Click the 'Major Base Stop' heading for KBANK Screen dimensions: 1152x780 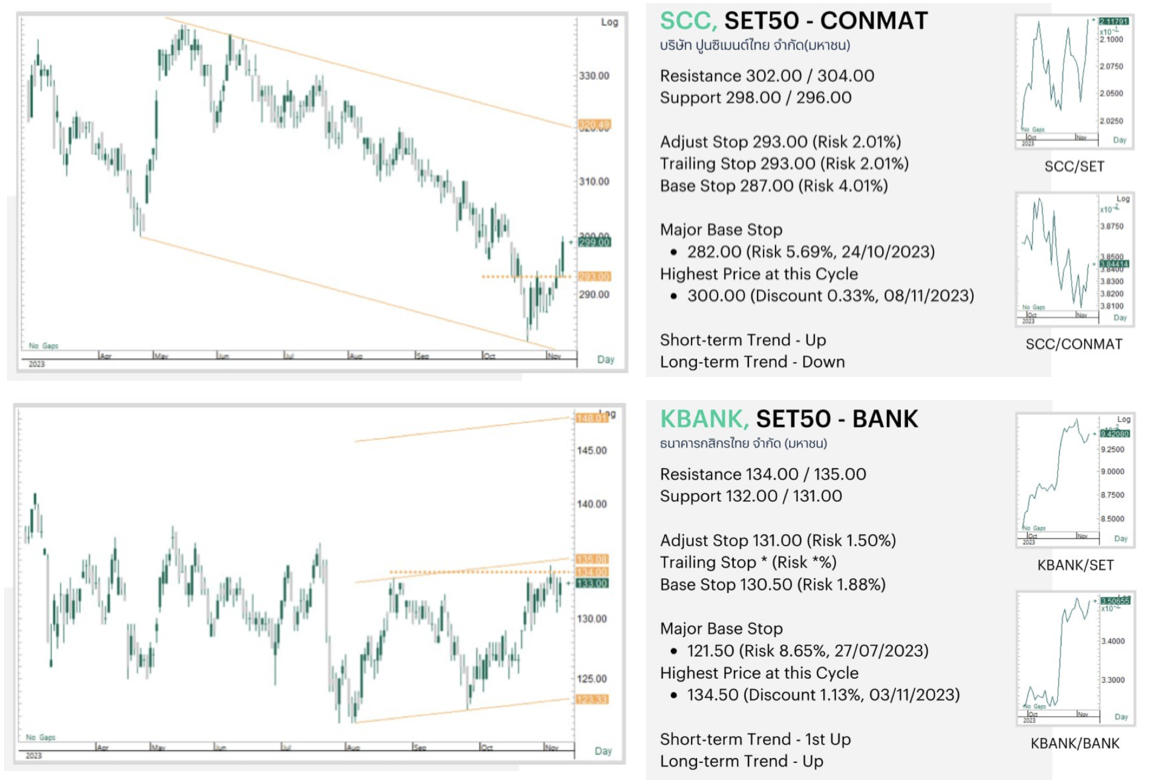pyautogui.click(x=721, y=629)
